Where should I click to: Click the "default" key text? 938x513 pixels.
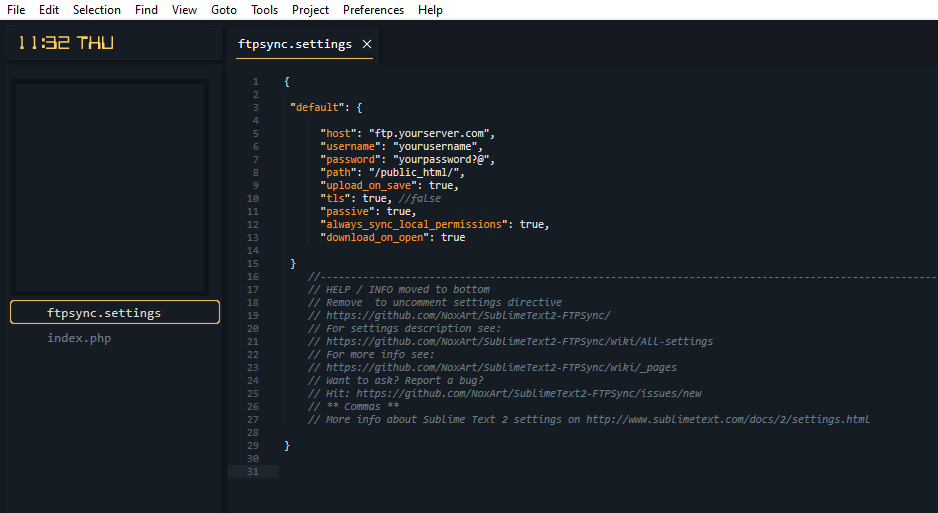pos(317,108)
